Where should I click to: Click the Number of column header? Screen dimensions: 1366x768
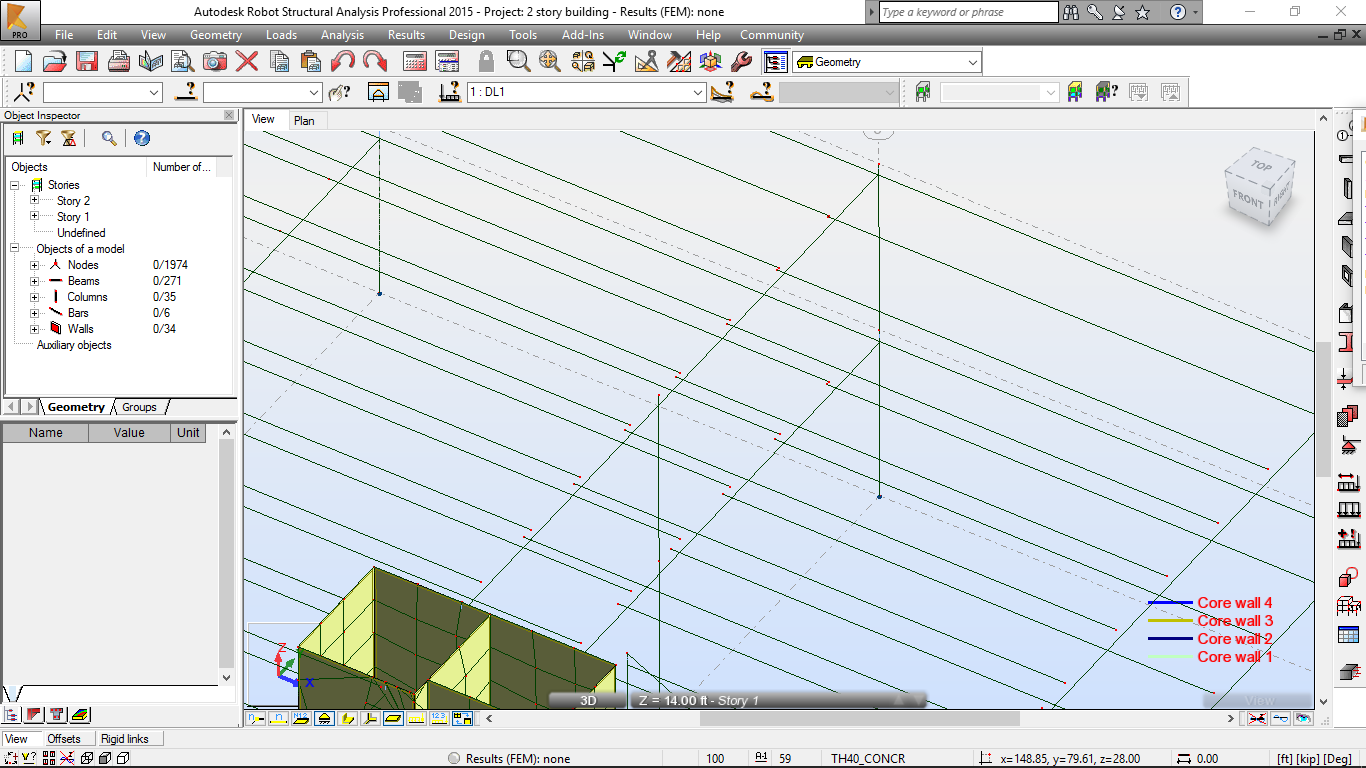tap(182, 167)
